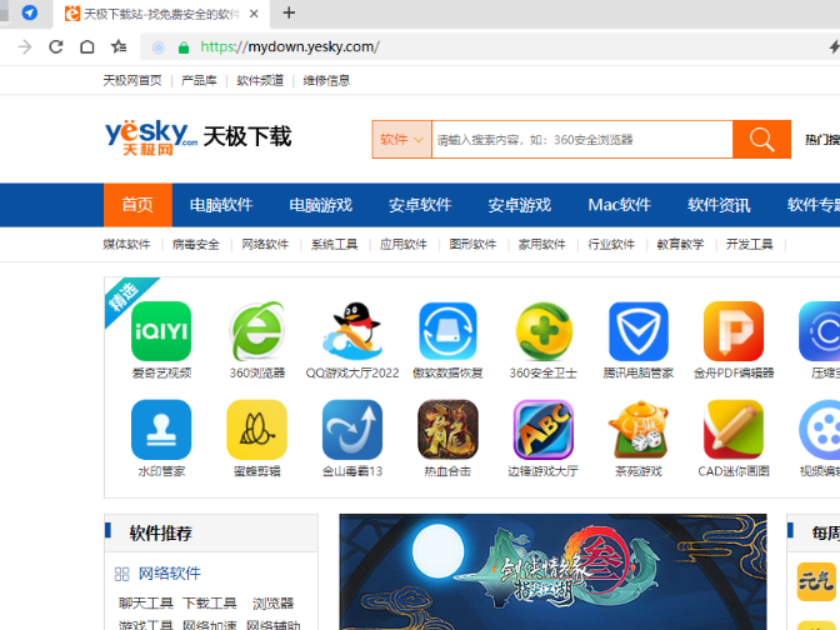
Task: Open the 金山毒霸13 icon
Action: [x=352, y=430]
